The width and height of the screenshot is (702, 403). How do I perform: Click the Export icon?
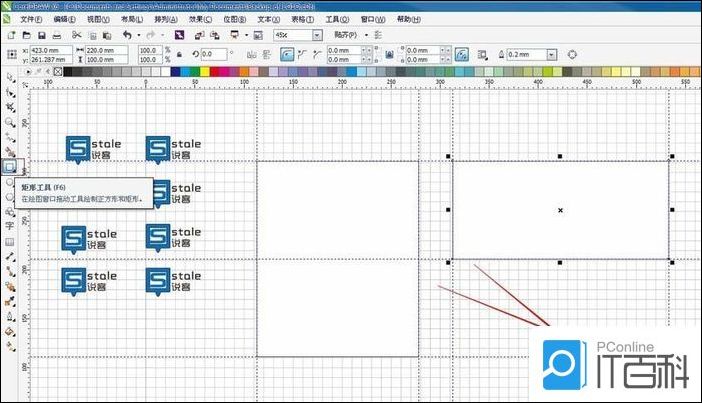(215, 35)
